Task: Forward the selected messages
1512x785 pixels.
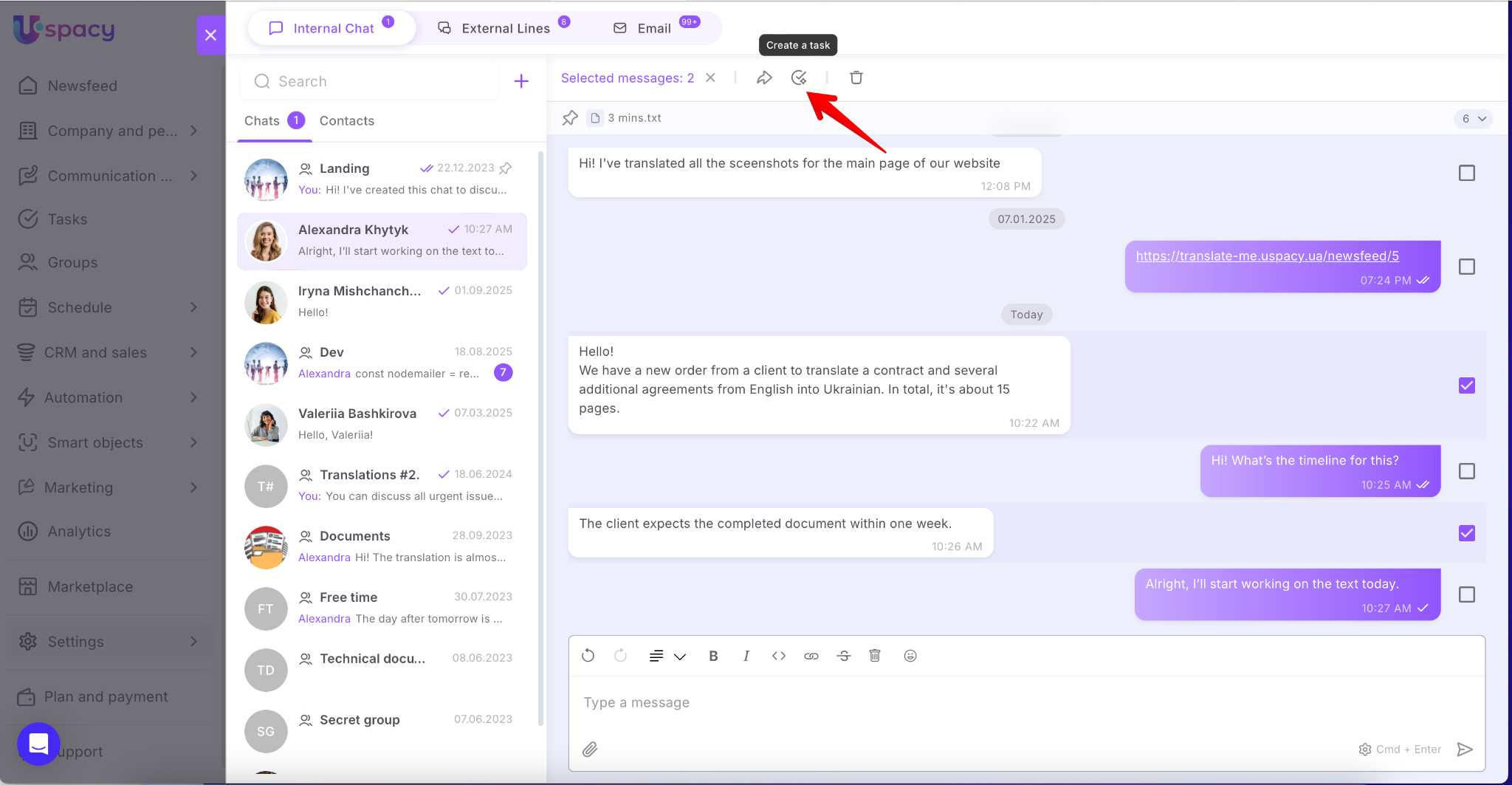Action: click(x=764, y=78)
